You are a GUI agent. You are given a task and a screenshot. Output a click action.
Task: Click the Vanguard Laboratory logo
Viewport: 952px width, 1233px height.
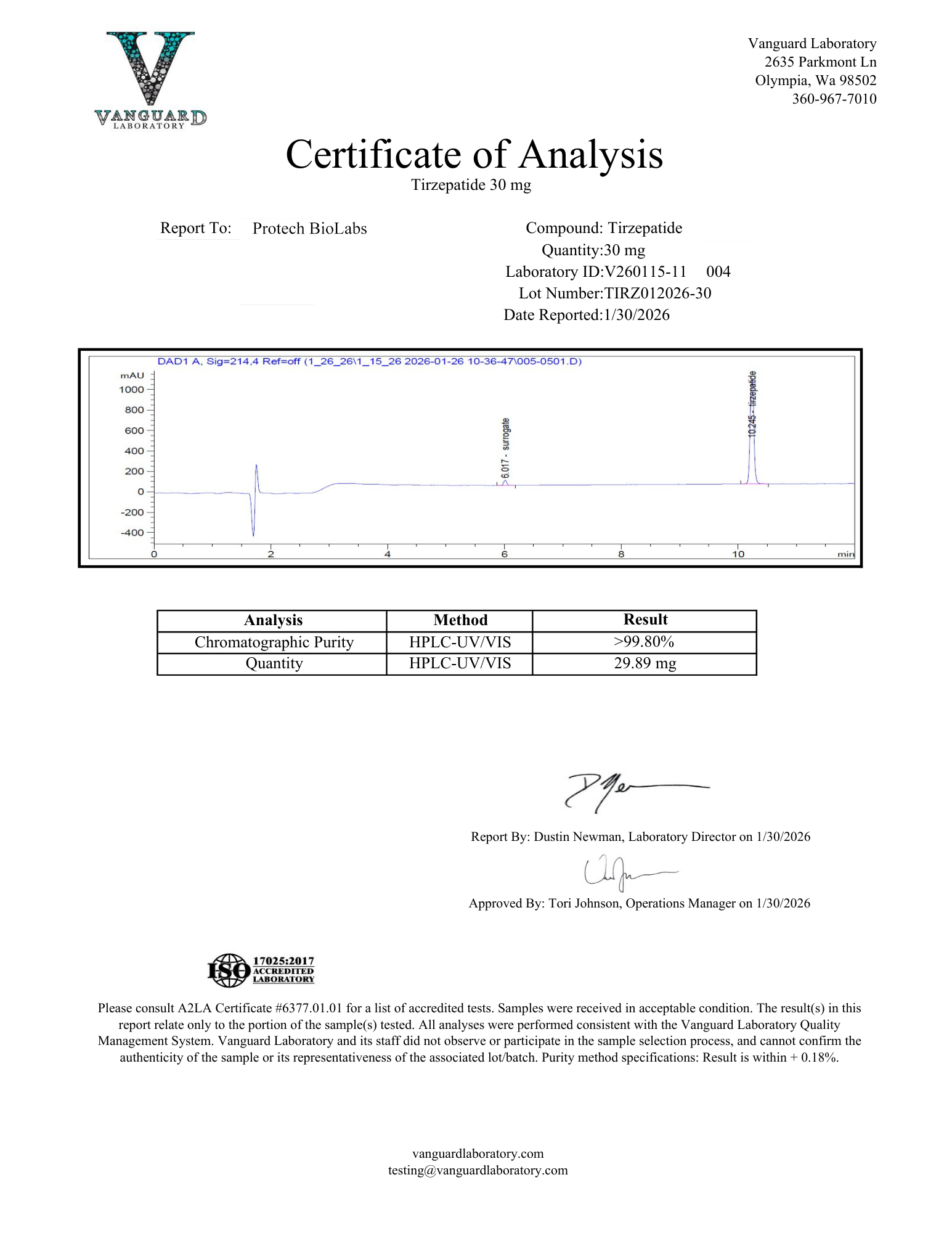[150, 80]
